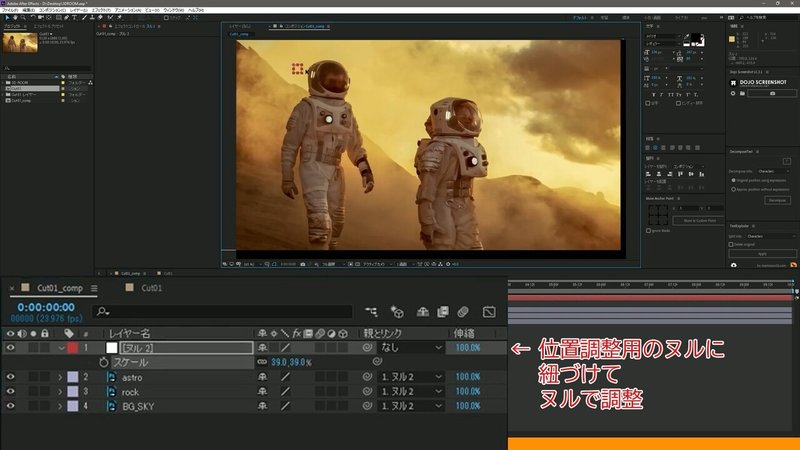The height and width of the screenshot is (450, 800).
Task: Click the left align paragraph icon
Action: pos(648,148)
